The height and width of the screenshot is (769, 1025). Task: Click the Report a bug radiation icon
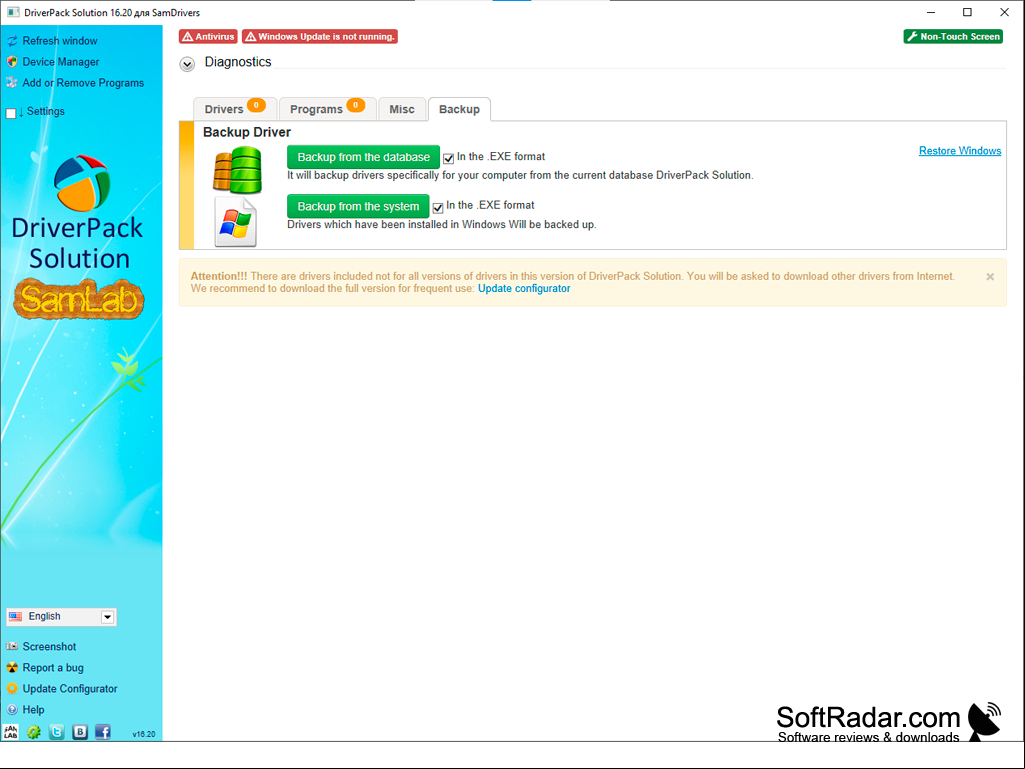coord(12,668)
